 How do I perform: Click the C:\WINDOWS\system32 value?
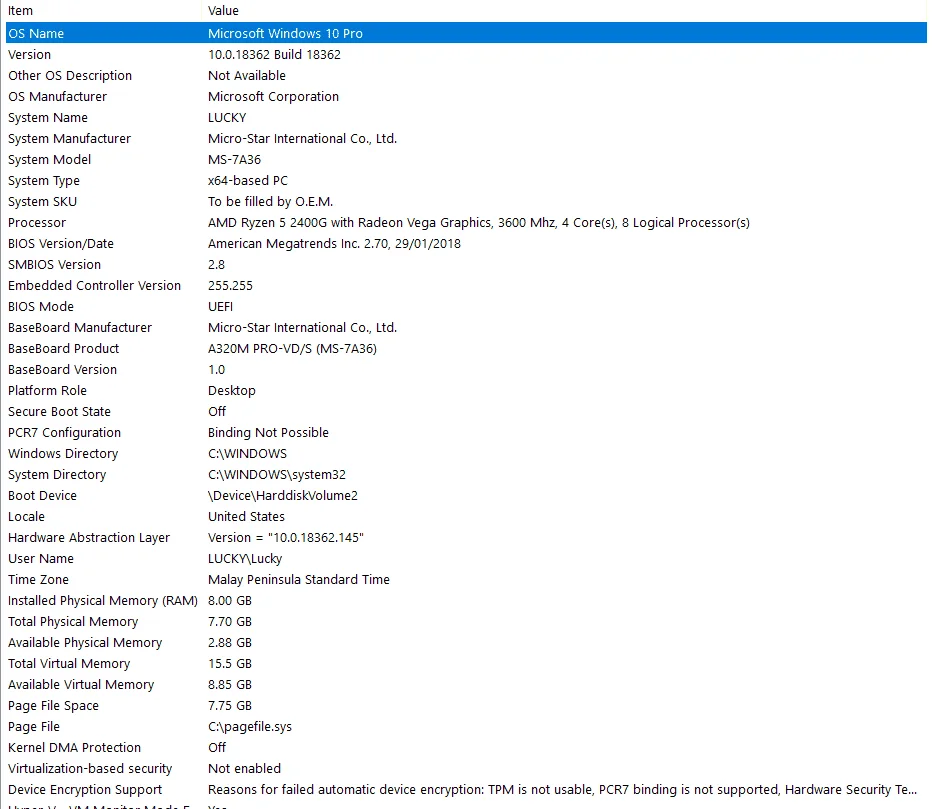coord(277,474)
